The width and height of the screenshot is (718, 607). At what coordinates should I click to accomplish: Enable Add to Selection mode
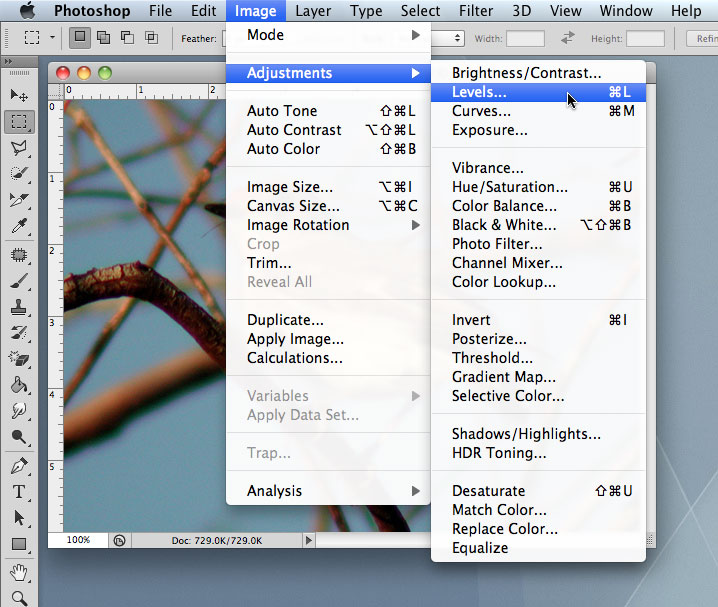104,38
